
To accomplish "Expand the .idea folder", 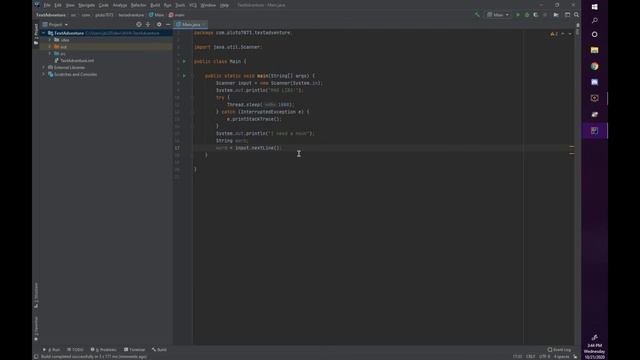I will (x=50, y=40).
